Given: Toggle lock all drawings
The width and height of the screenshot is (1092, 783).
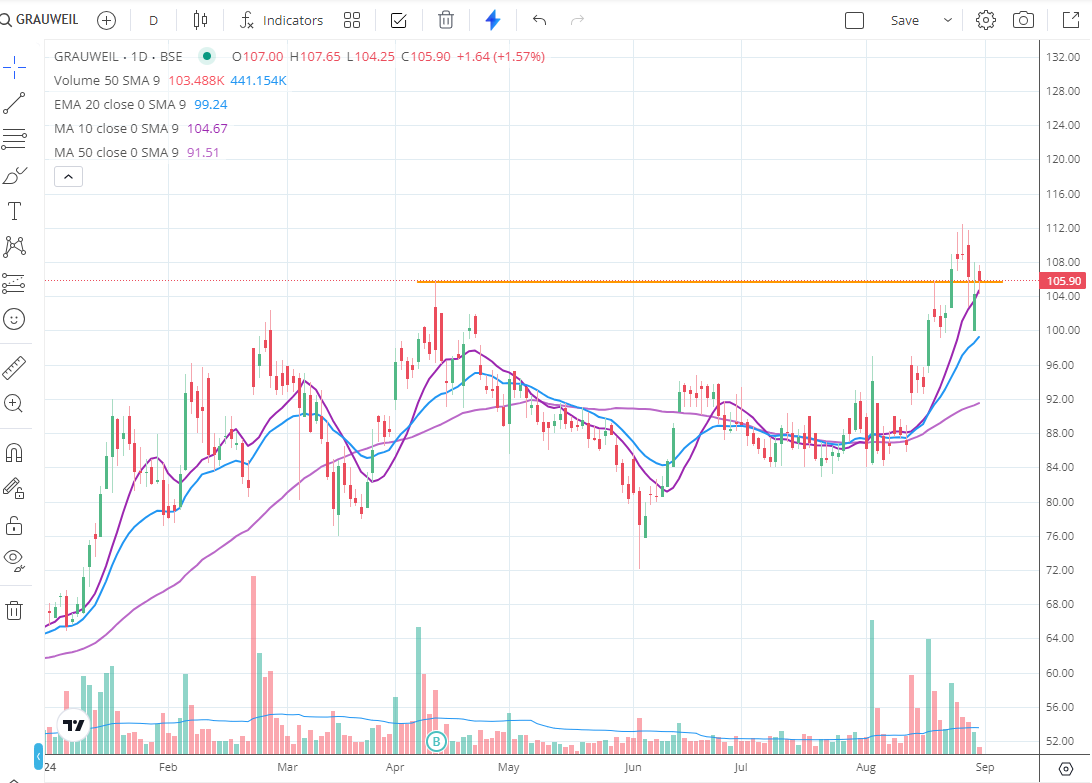Looking at the screenshot, I should pos(14,525).
